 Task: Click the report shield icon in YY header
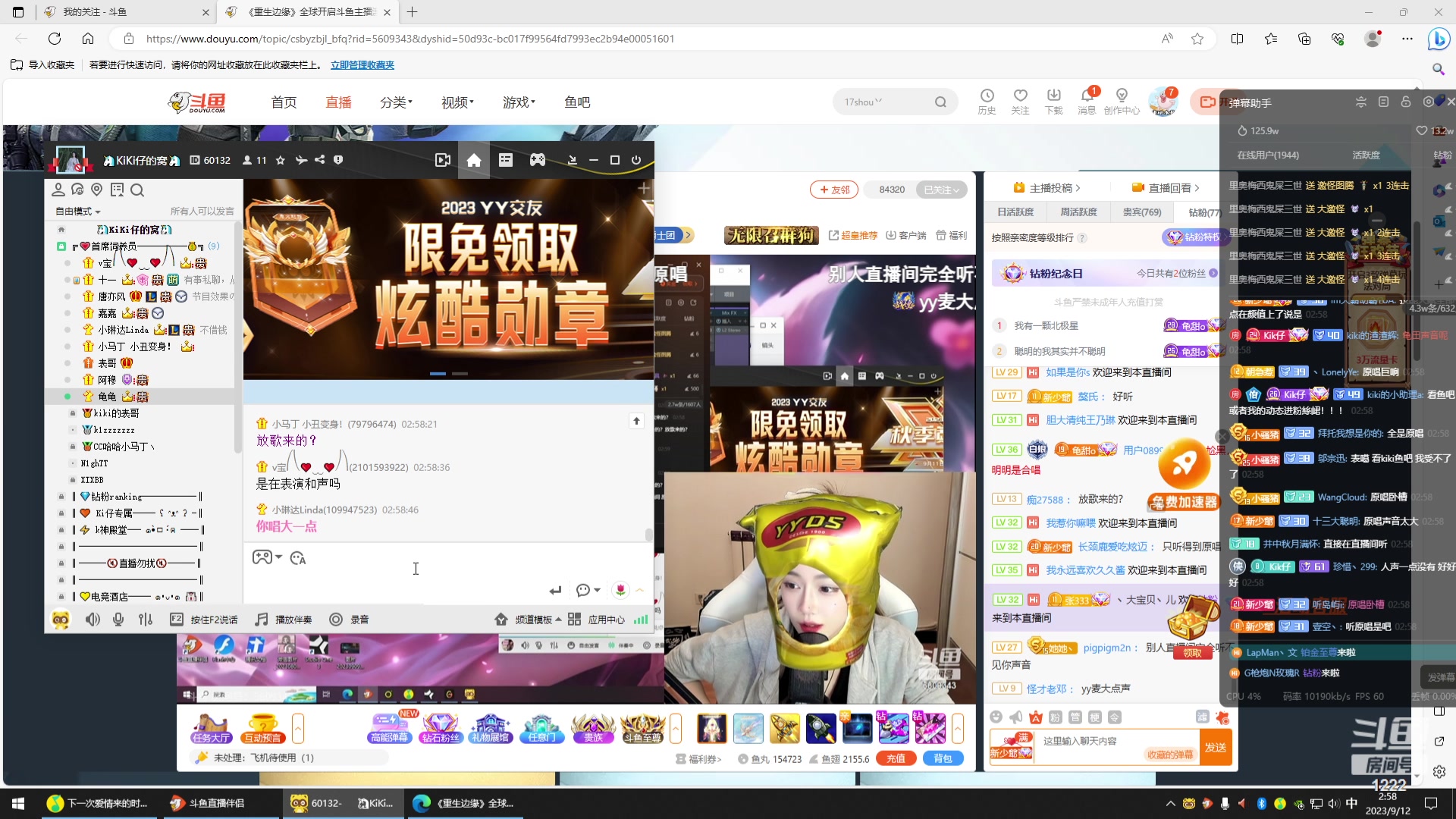click(338, 160)
